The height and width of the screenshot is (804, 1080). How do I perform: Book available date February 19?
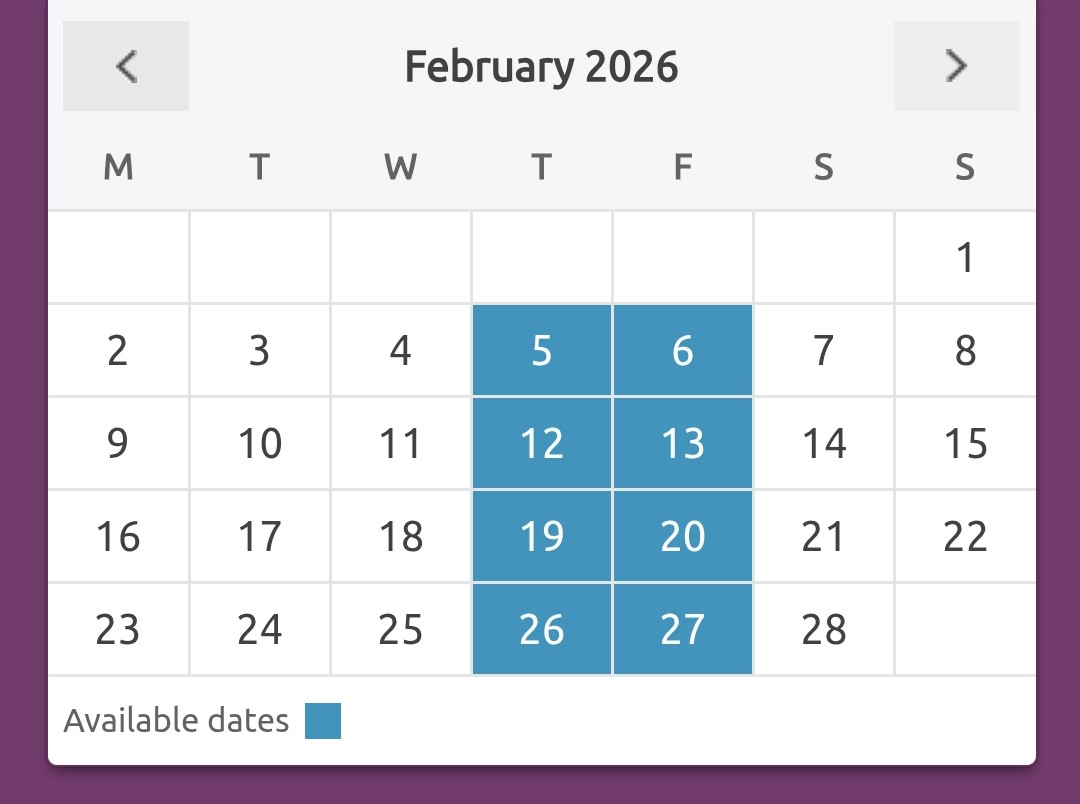pyautogui.click(x=542, y=537)
